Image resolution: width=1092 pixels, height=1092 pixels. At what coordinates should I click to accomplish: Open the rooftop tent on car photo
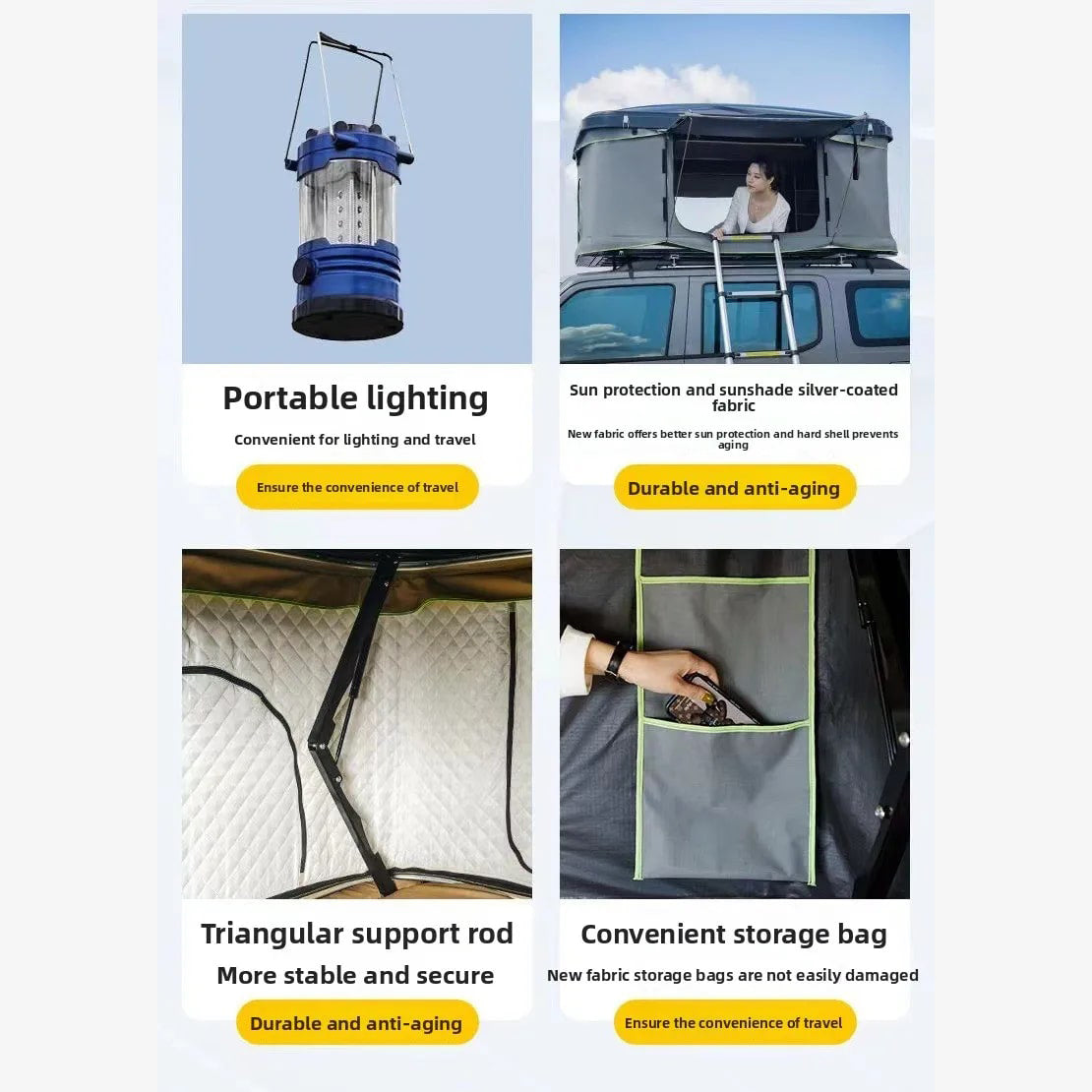735,189
